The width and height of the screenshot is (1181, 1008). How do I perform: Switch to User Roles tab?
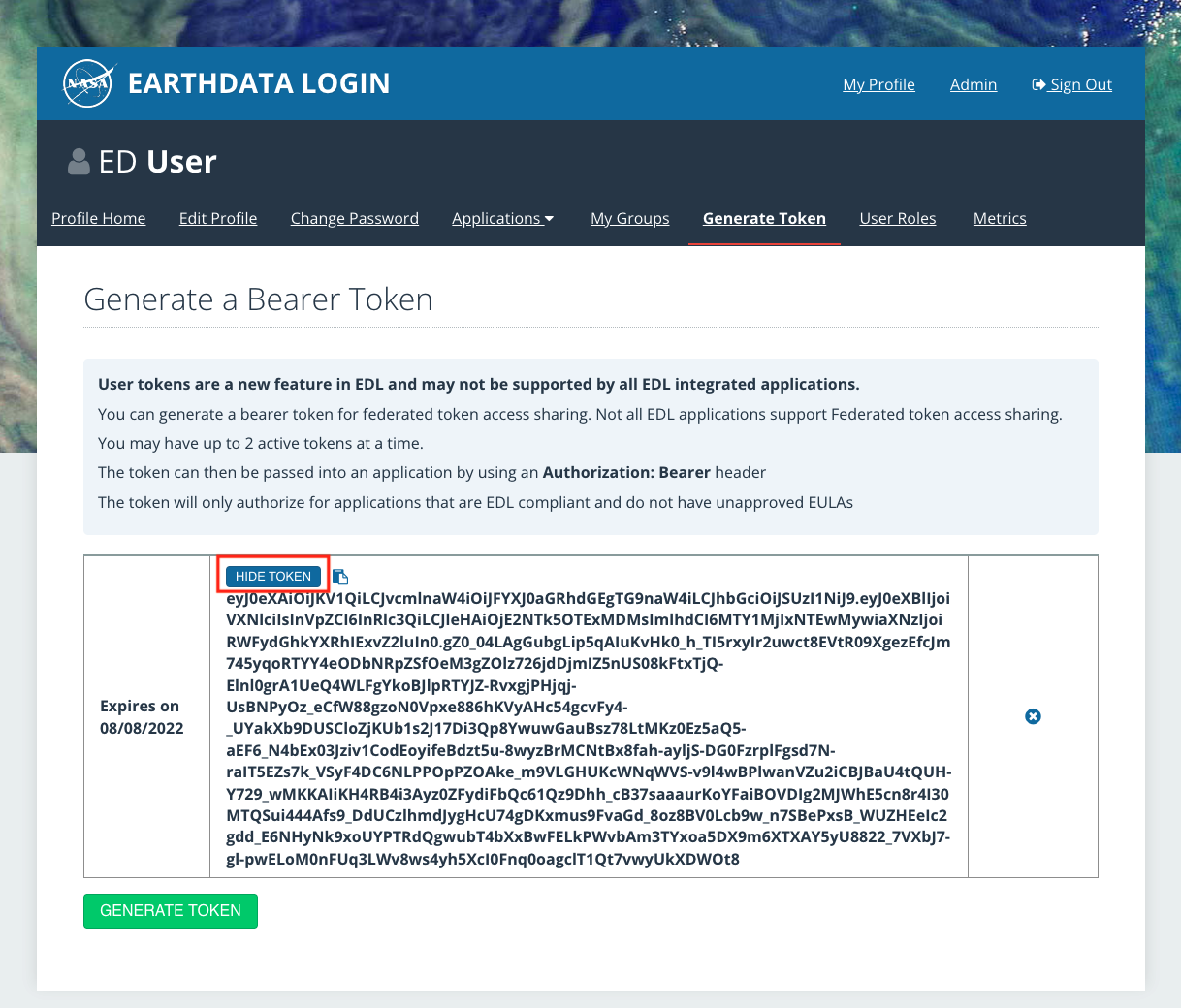click(898, 218)
